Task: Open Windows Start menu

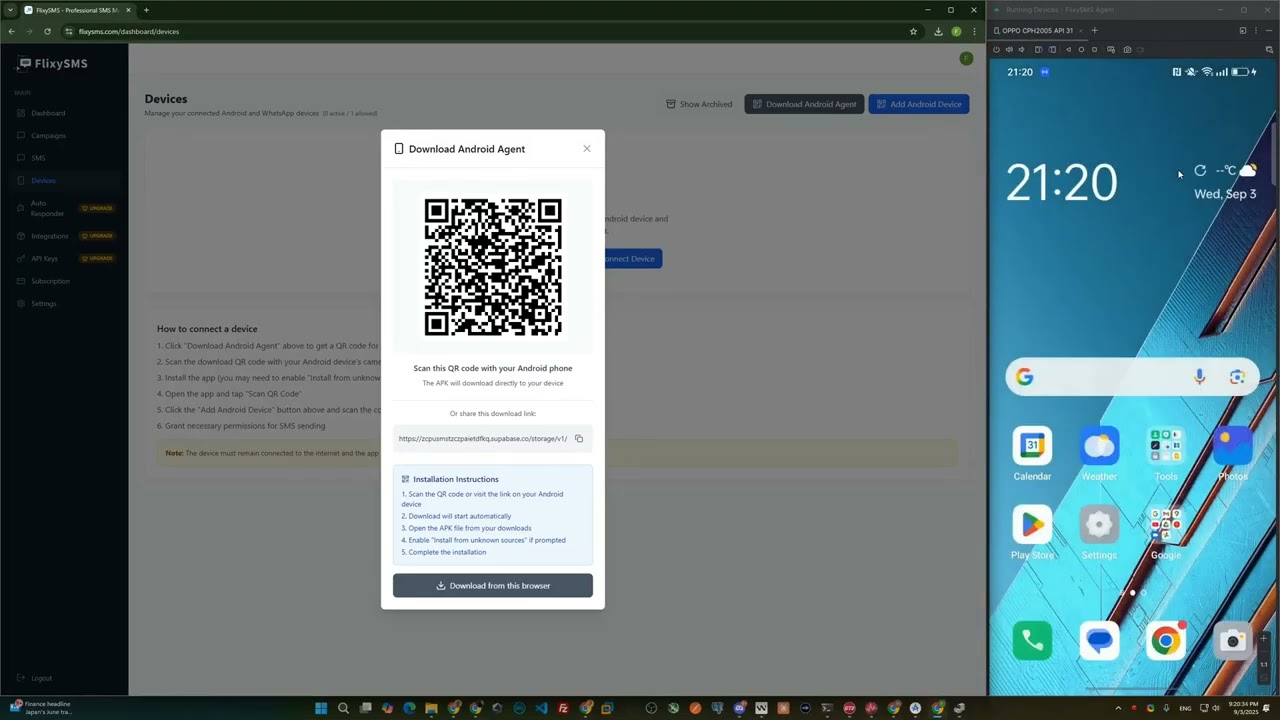Action: click(321, 708)
